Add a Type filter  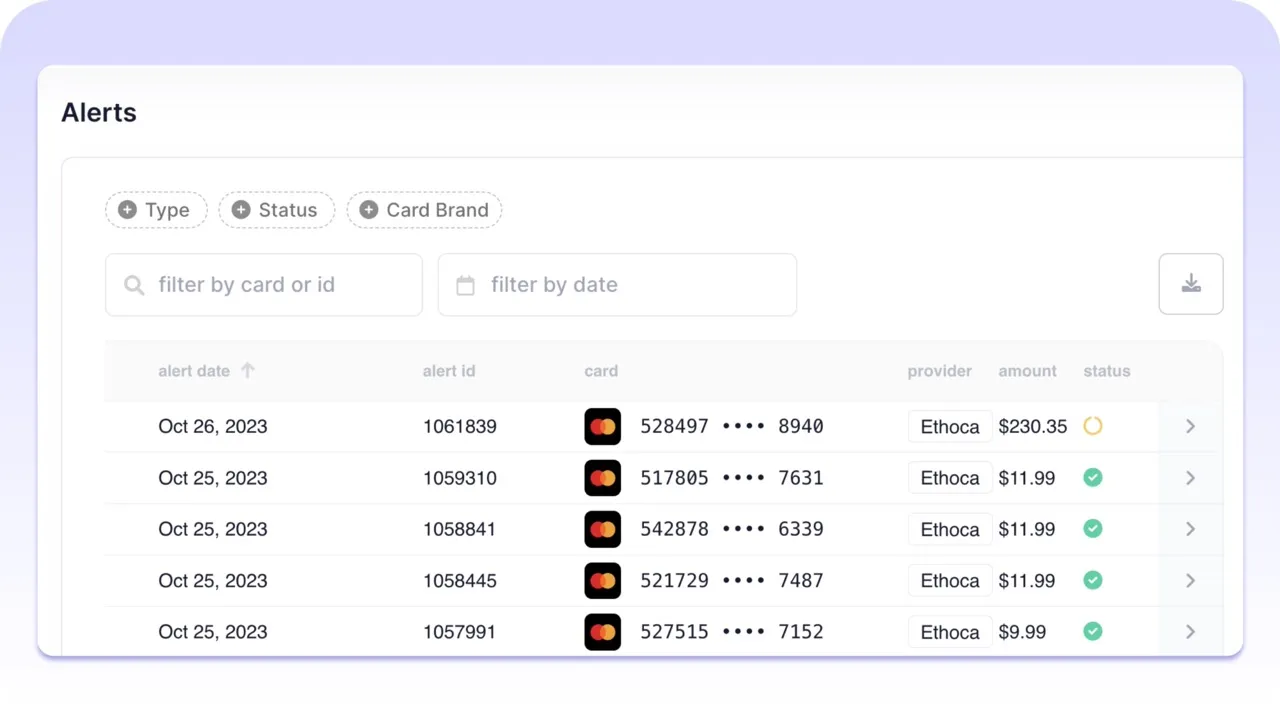pyautogui.click(x=155, y=210)
